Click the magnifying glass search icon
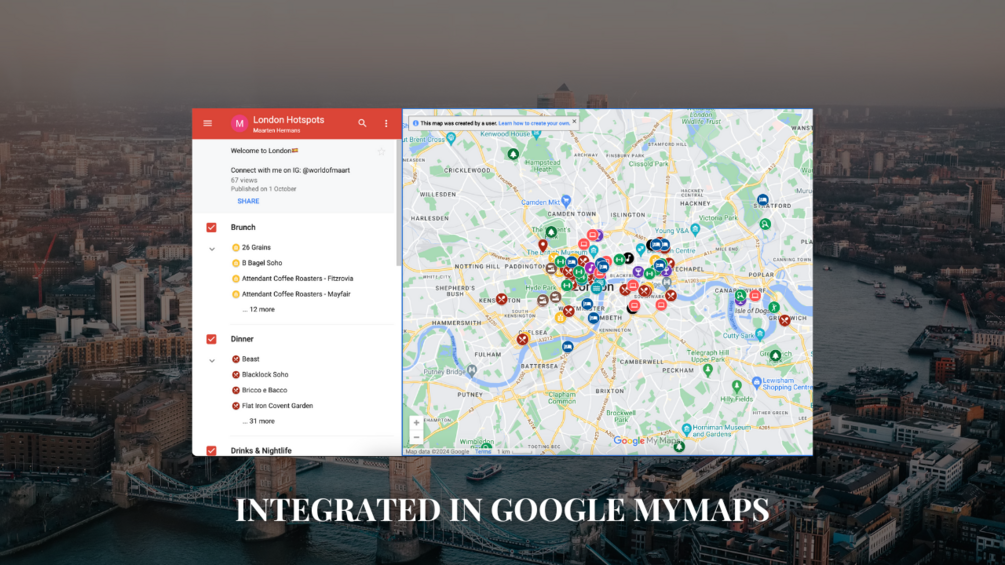1005x565 pixels. (362, 123)
